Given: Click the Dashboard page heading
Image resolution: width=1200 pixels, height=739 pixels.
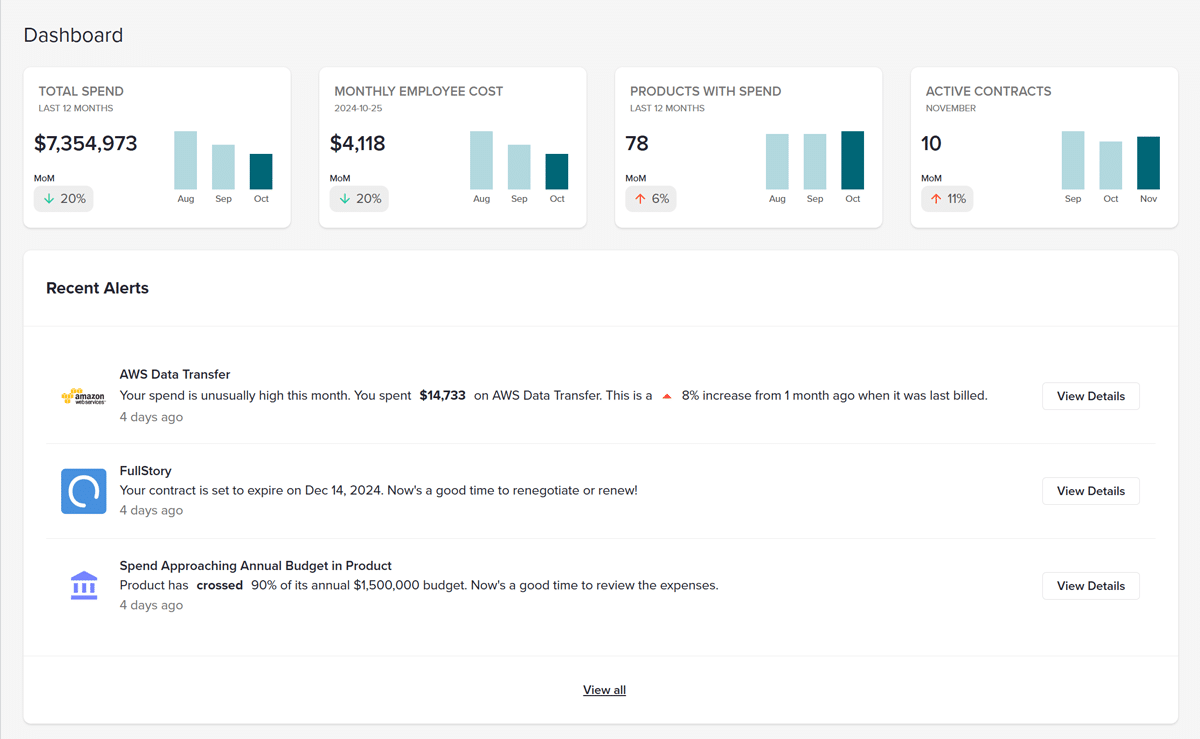Looking at the screenshot, I should 73,34.
